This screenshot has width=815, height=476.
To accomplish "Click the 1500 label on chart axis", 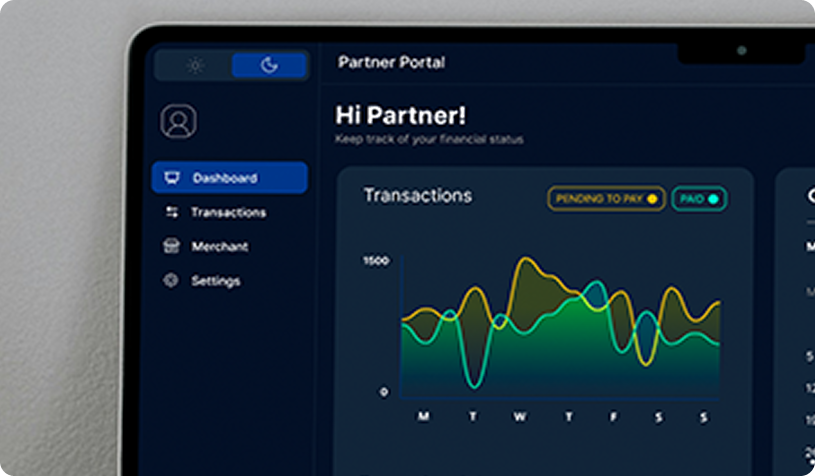I will click(x=376, y=261).
